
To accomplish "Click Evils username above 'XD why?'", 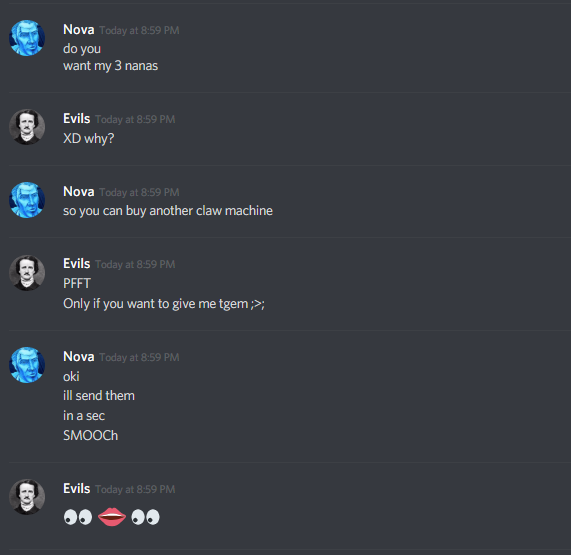I will 76,118.
